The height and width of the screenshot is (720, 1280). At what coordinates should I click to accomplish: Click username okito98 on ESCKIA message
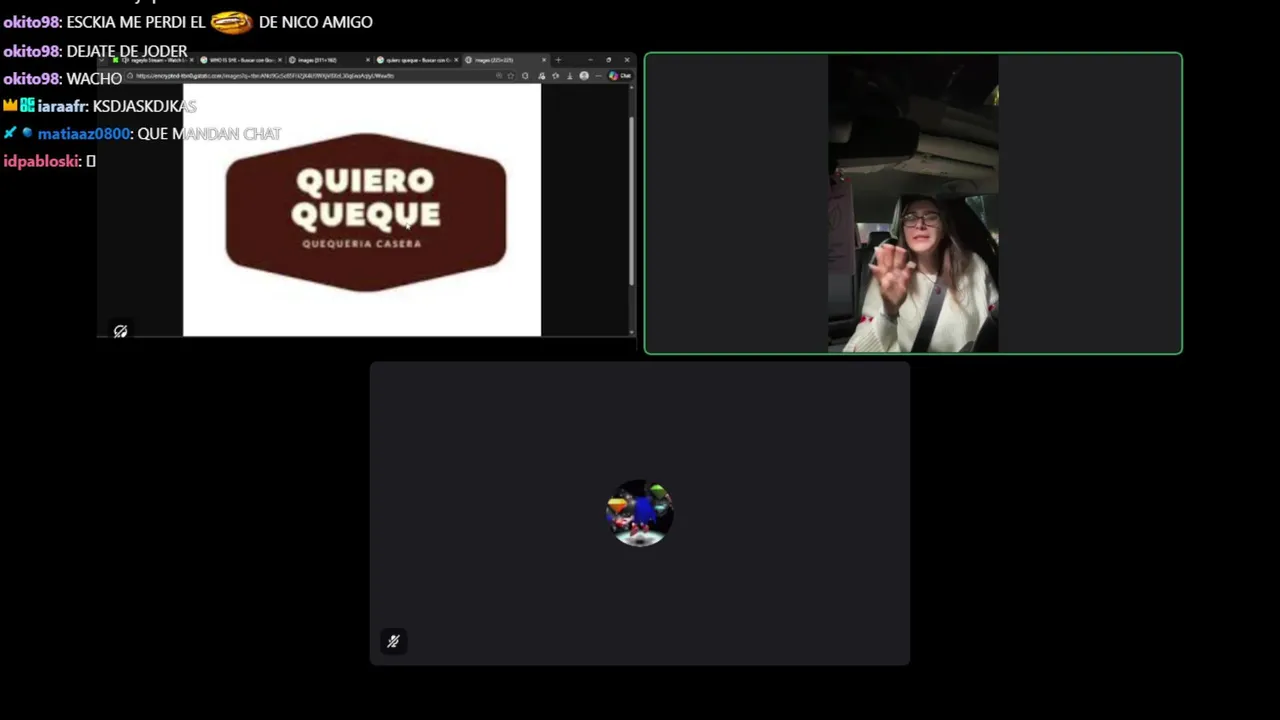pyautogui.click(x=32, y=22)
